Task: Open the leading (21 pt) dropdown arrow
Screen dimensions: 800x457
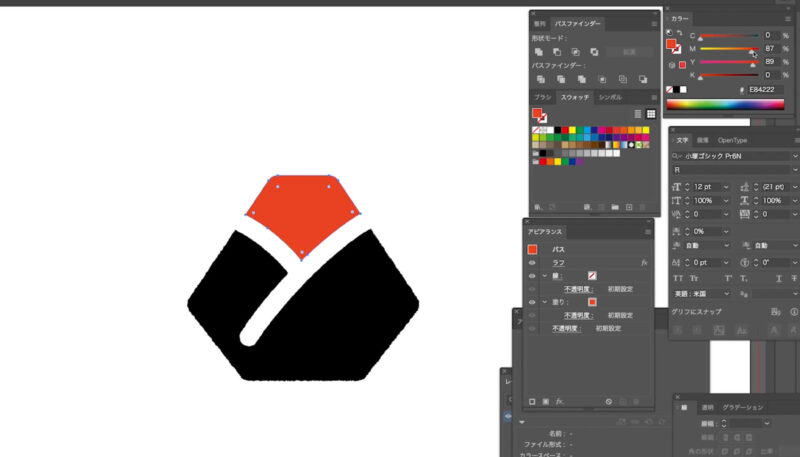Action: 794,187
